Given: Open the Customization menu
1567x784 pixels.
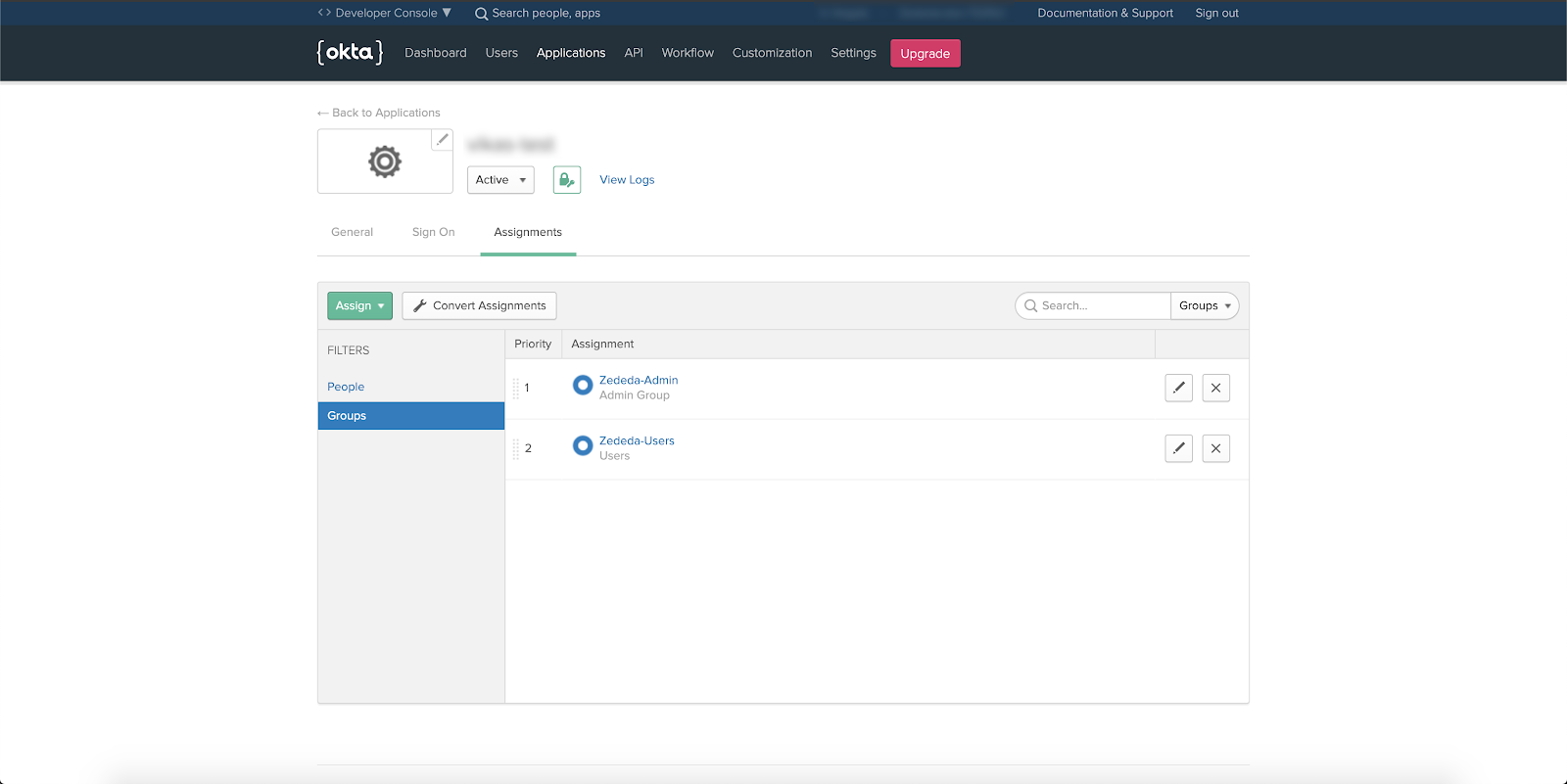Looking at the screenshot, I should coord(772,53).
